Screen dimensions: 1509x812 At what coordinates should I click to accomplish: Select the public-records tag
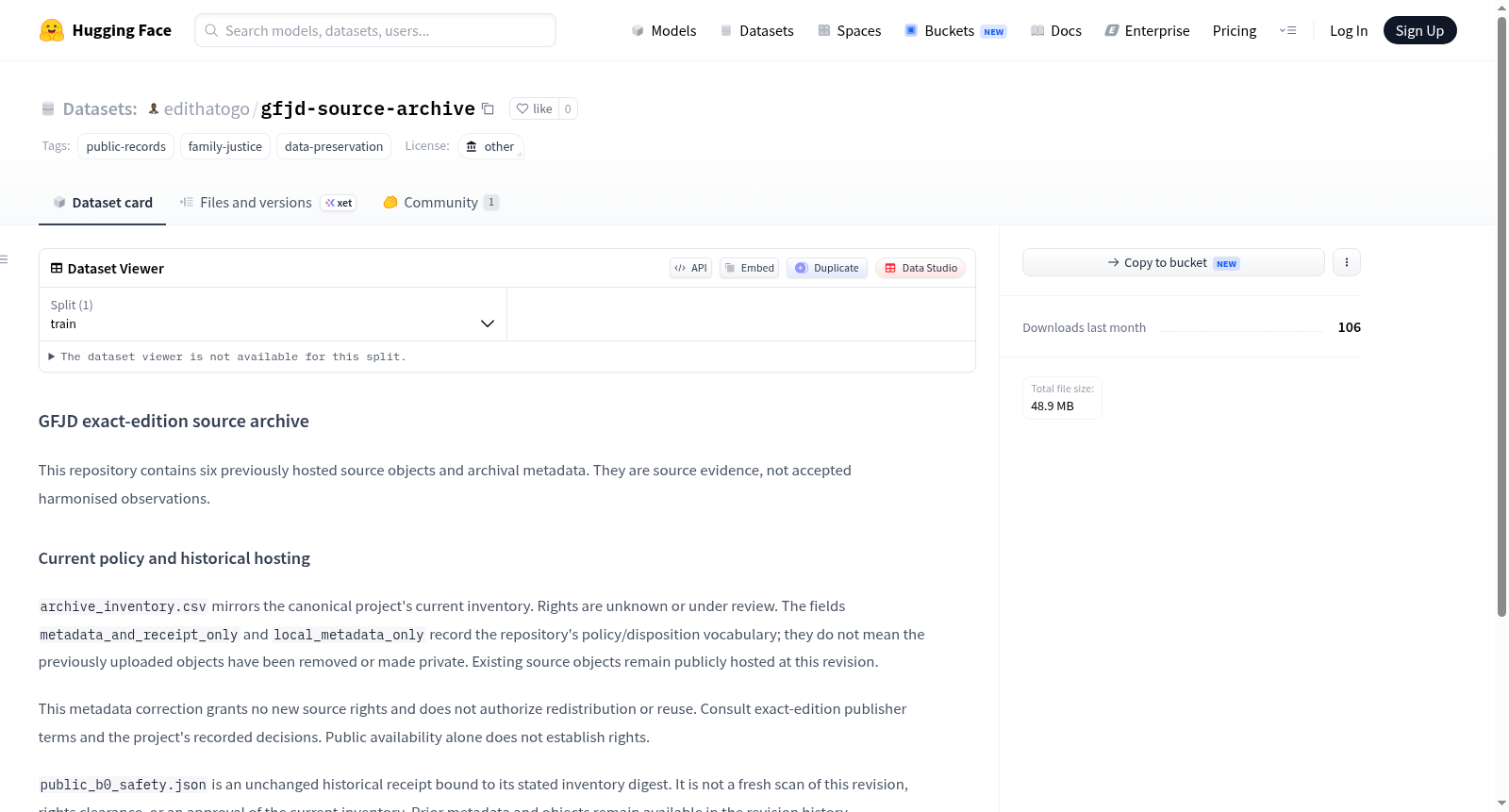point(126,146)
